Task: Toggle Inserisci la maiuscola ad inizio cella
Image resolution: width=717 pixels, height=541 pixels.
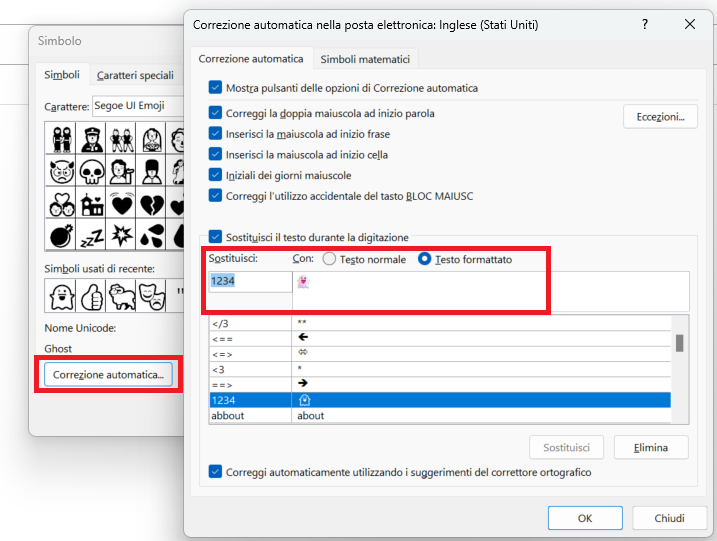Action: pyautogui.click(x=215, y=154)
